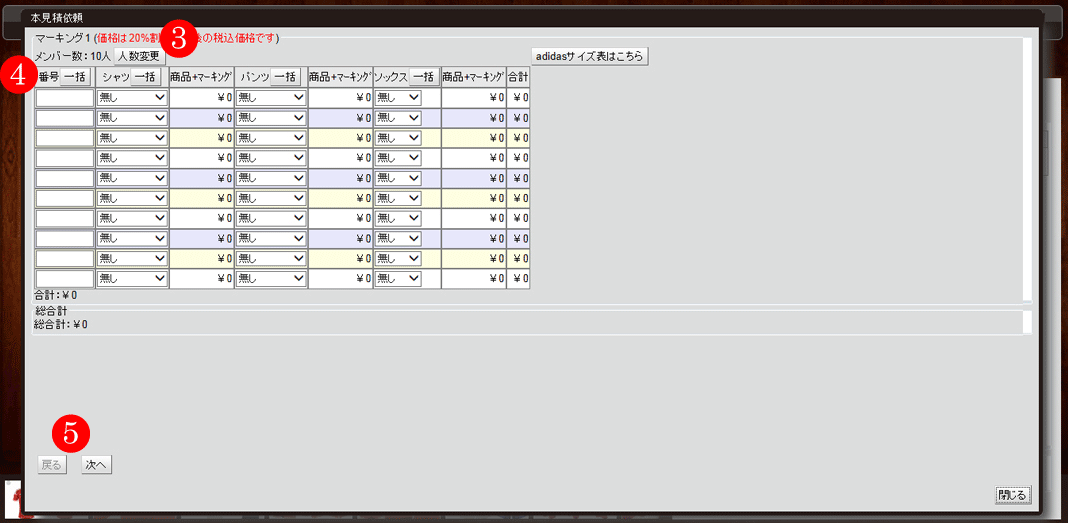Click 一括 button in the ソックス header

point(424,77)
